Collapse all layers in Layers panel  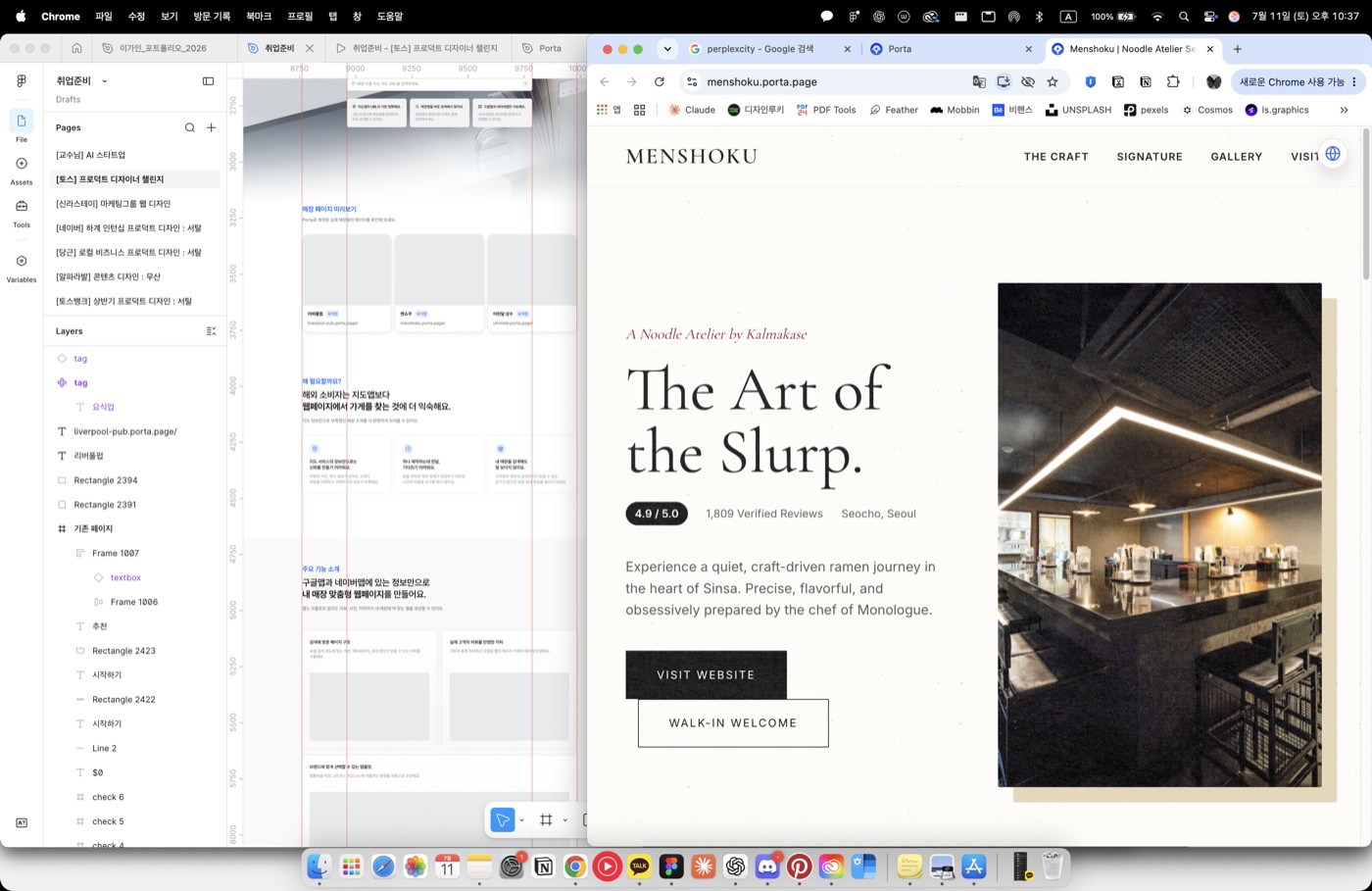(211, 331)
